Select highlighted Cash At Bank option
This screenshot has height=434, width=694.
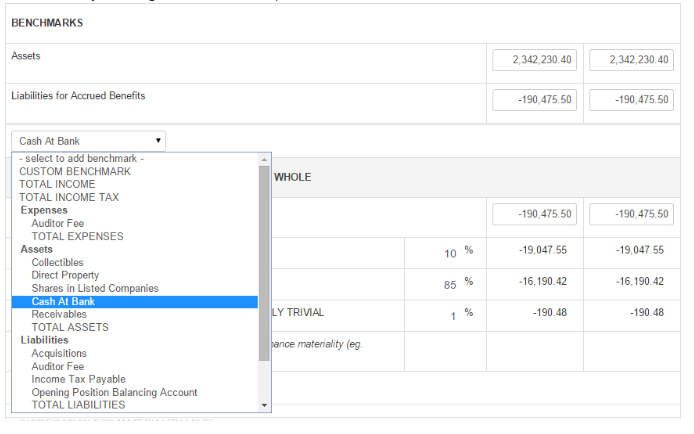[63, 302]
